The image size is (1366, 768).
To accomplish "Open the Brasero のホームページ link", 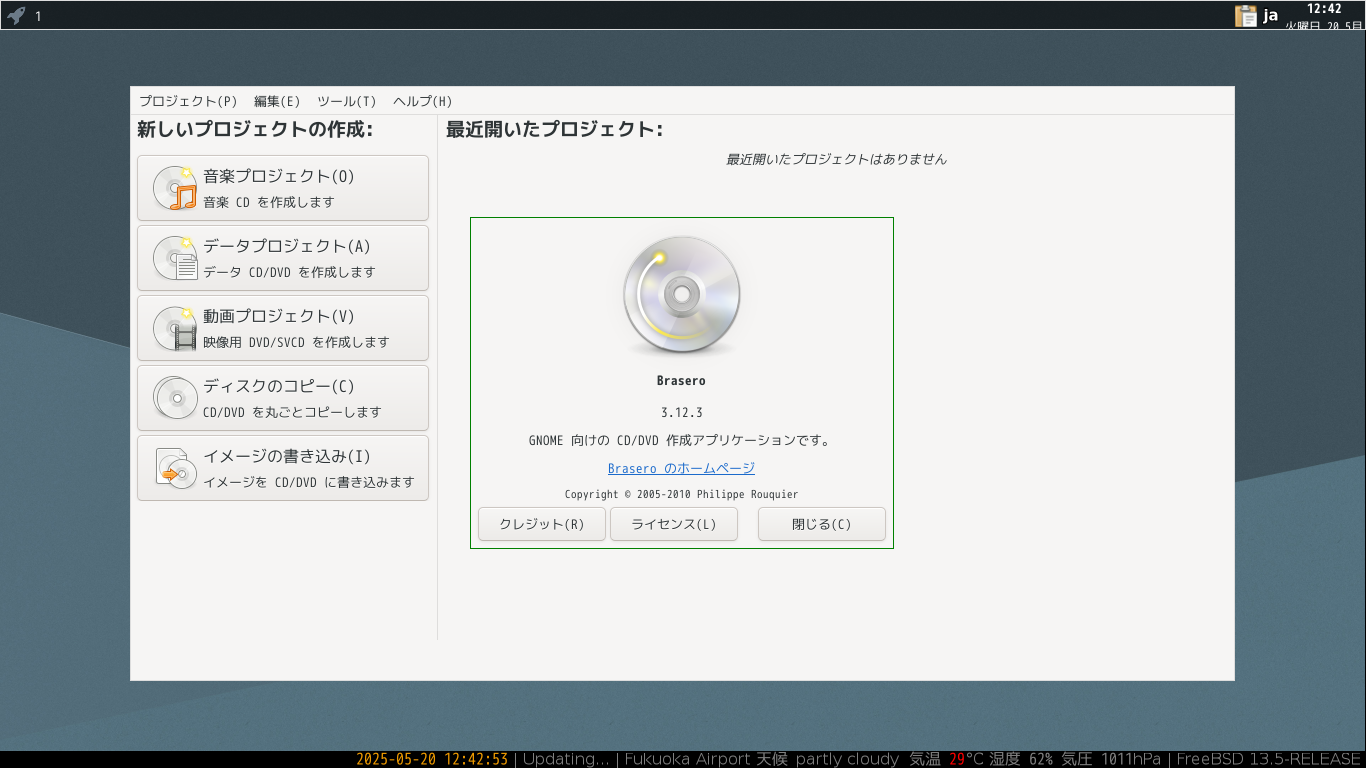I will pyautogui.click(x=681, y=468).
